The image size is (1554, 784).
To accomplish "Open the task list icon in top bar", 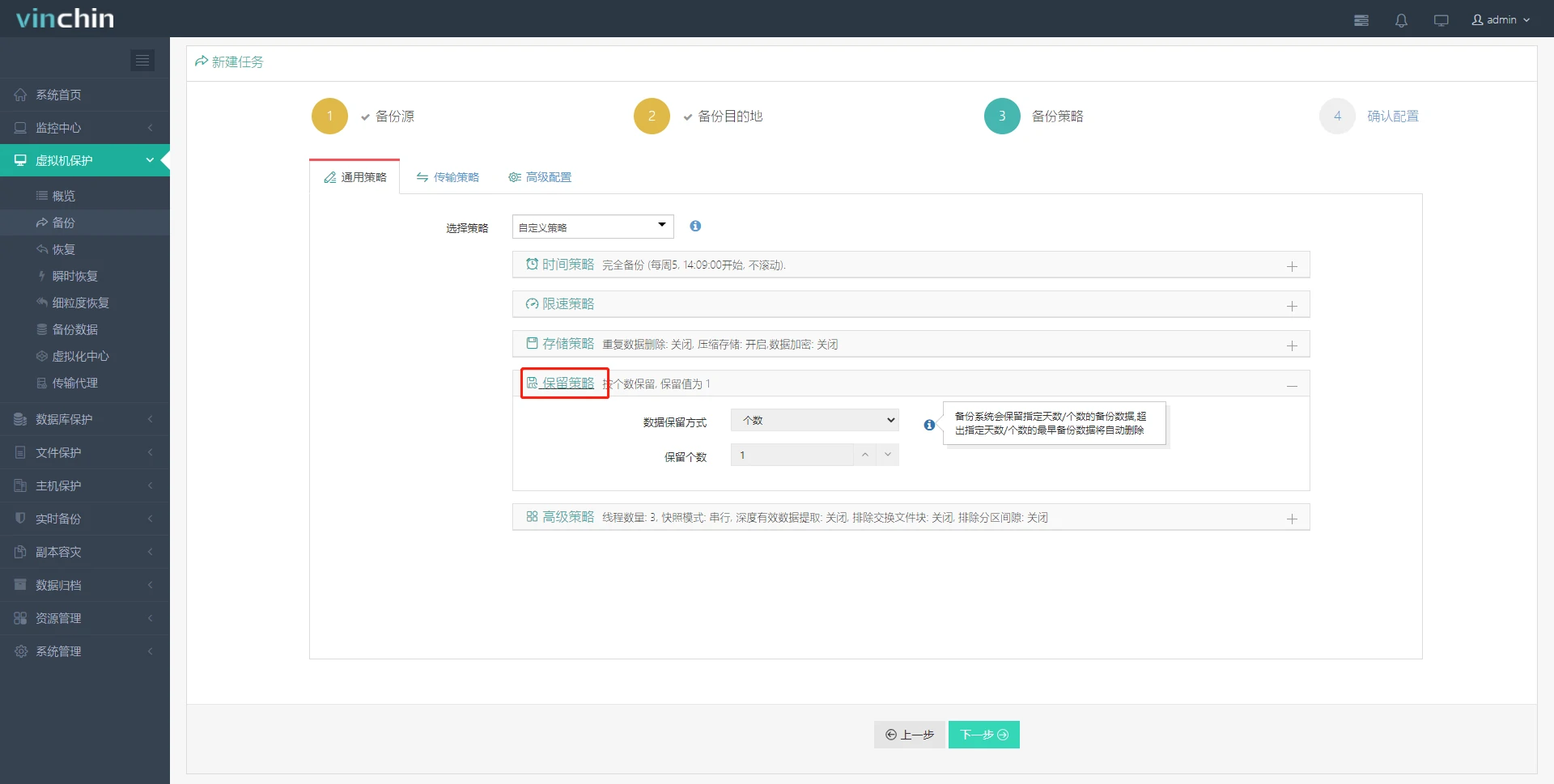I will coord(1361,20).
